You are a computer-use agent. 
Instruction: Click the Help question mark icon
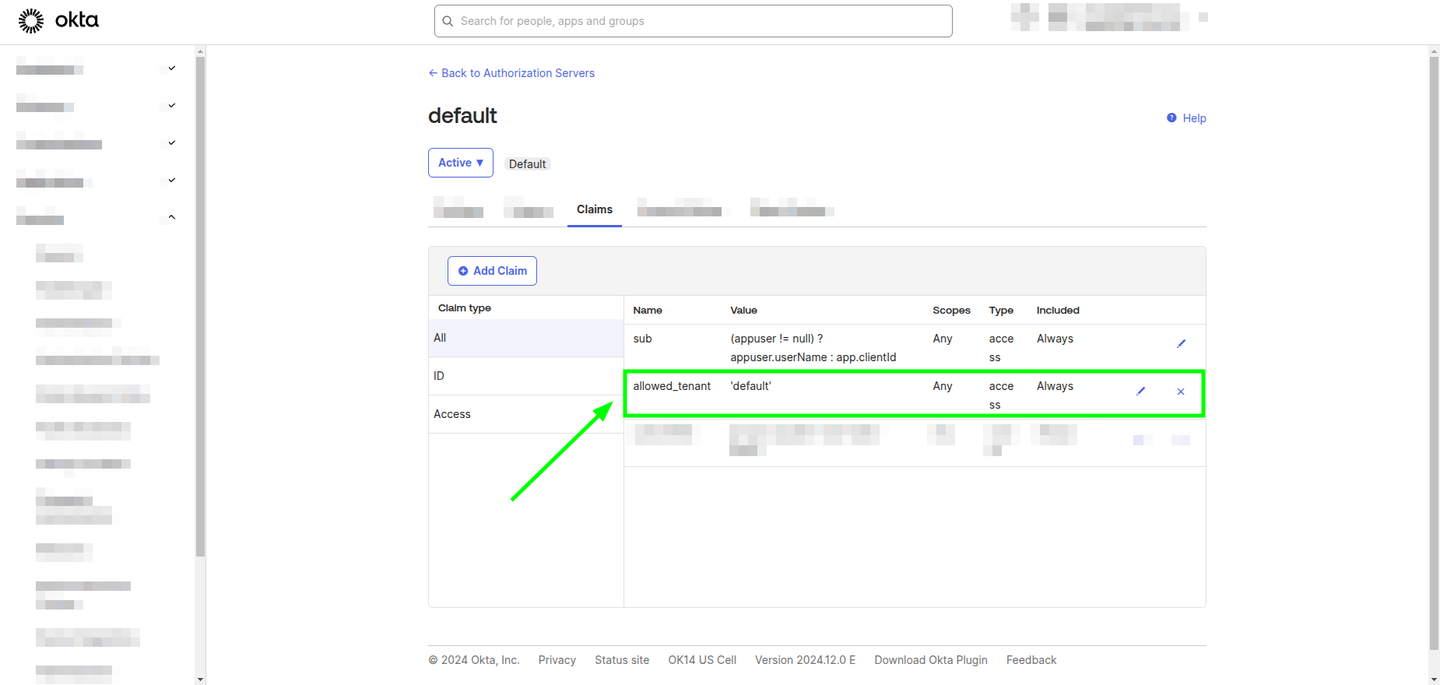coord(1172,117)
